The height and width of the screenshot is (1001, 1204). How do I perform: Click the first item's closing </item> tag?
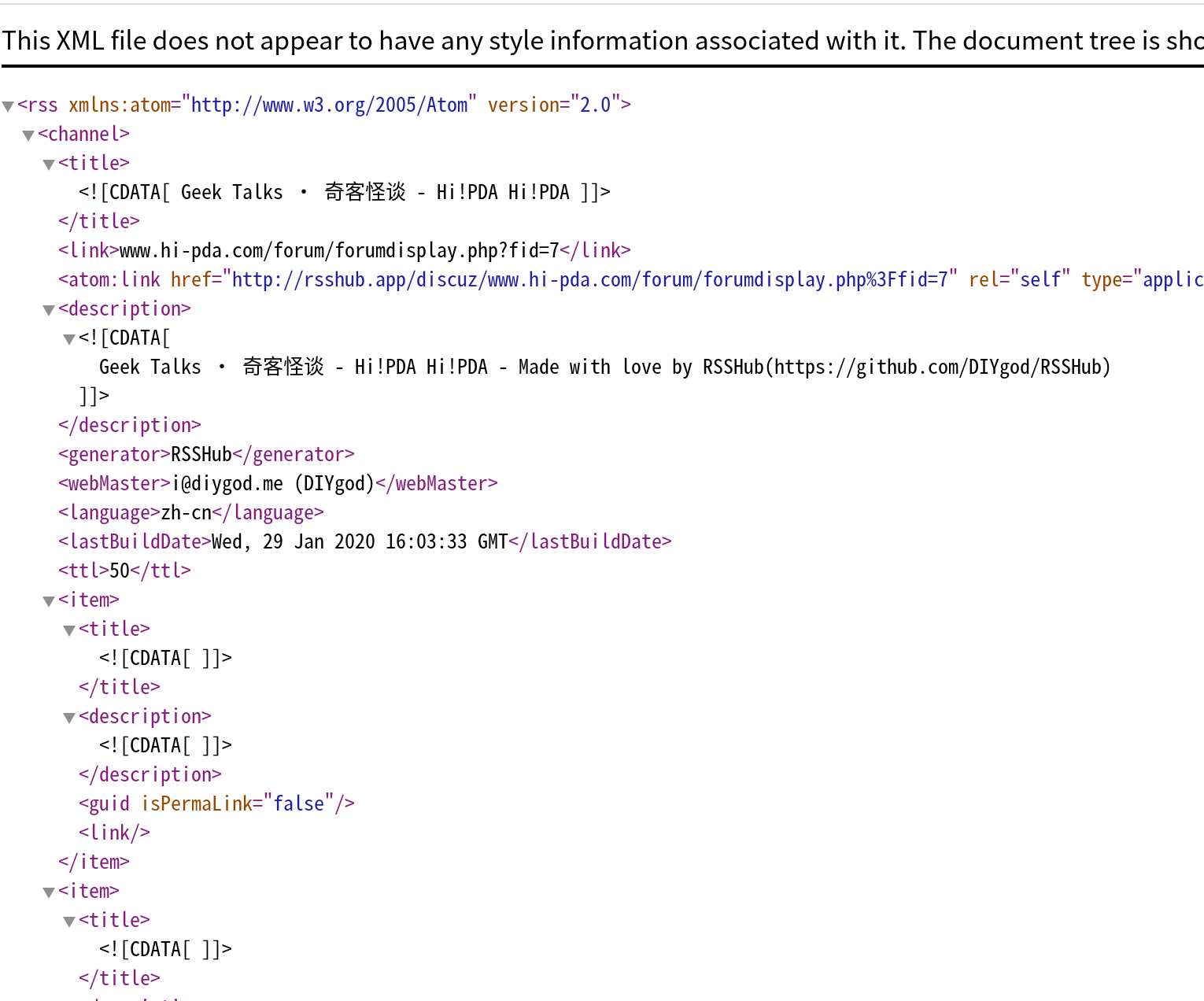[x=94, y=862]
